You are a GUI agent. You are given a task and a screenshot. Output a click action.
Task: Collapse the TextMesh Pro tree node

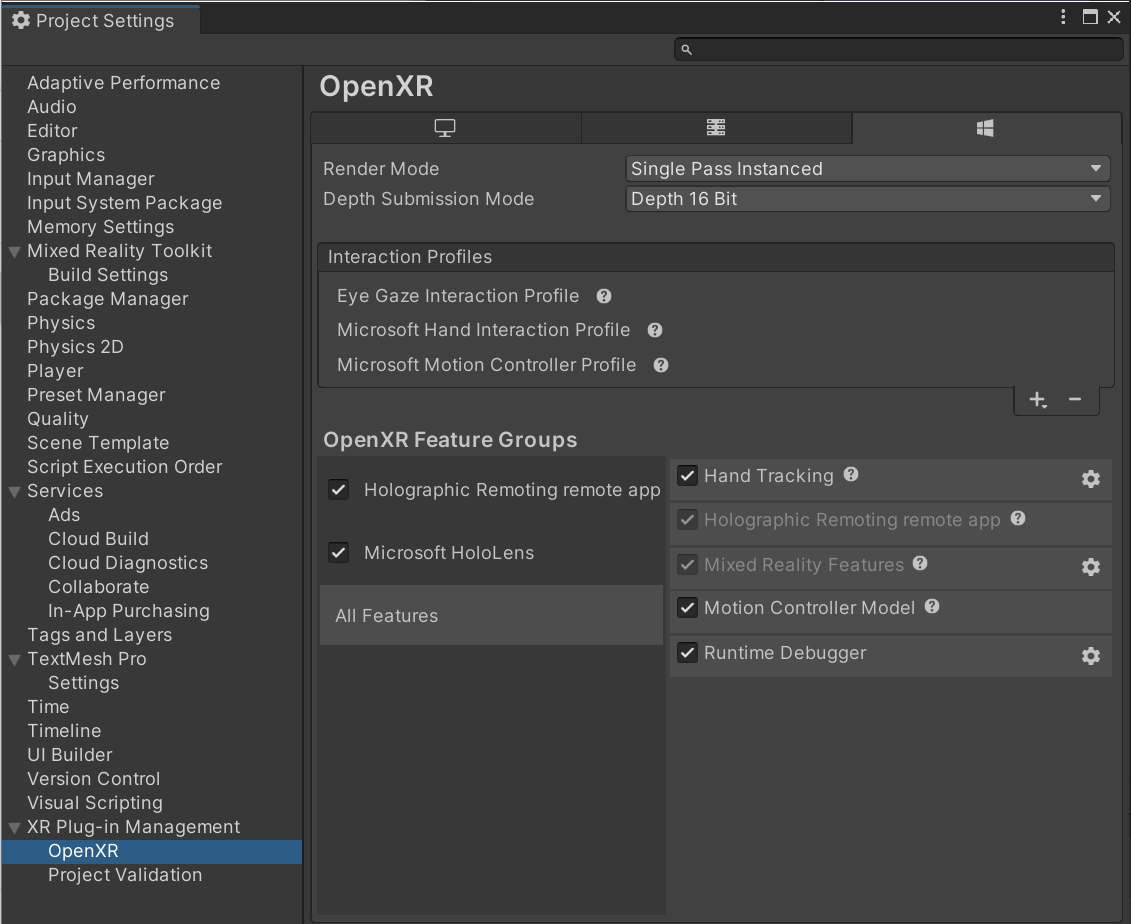[x=14, y=660]
